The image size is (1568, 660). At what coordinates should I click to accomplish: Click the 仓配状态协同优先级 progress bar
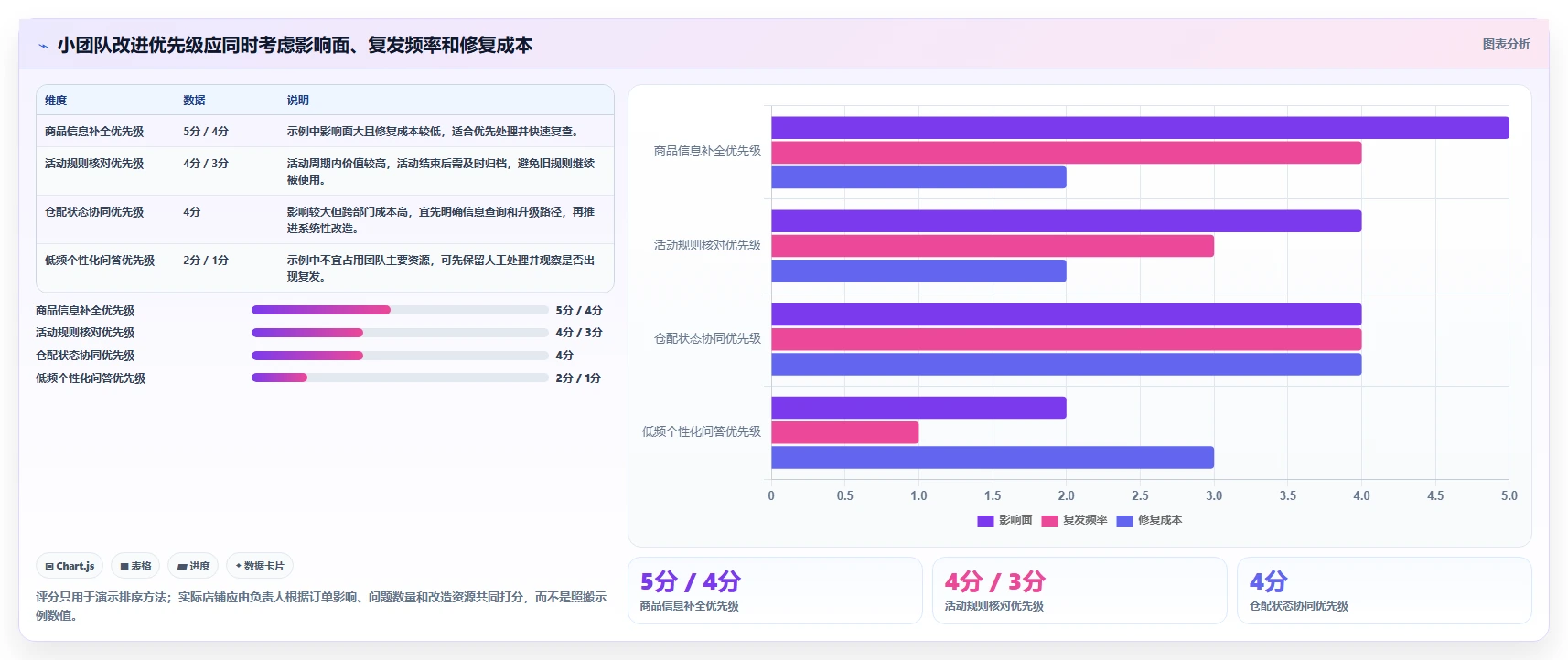pos(400,356)
